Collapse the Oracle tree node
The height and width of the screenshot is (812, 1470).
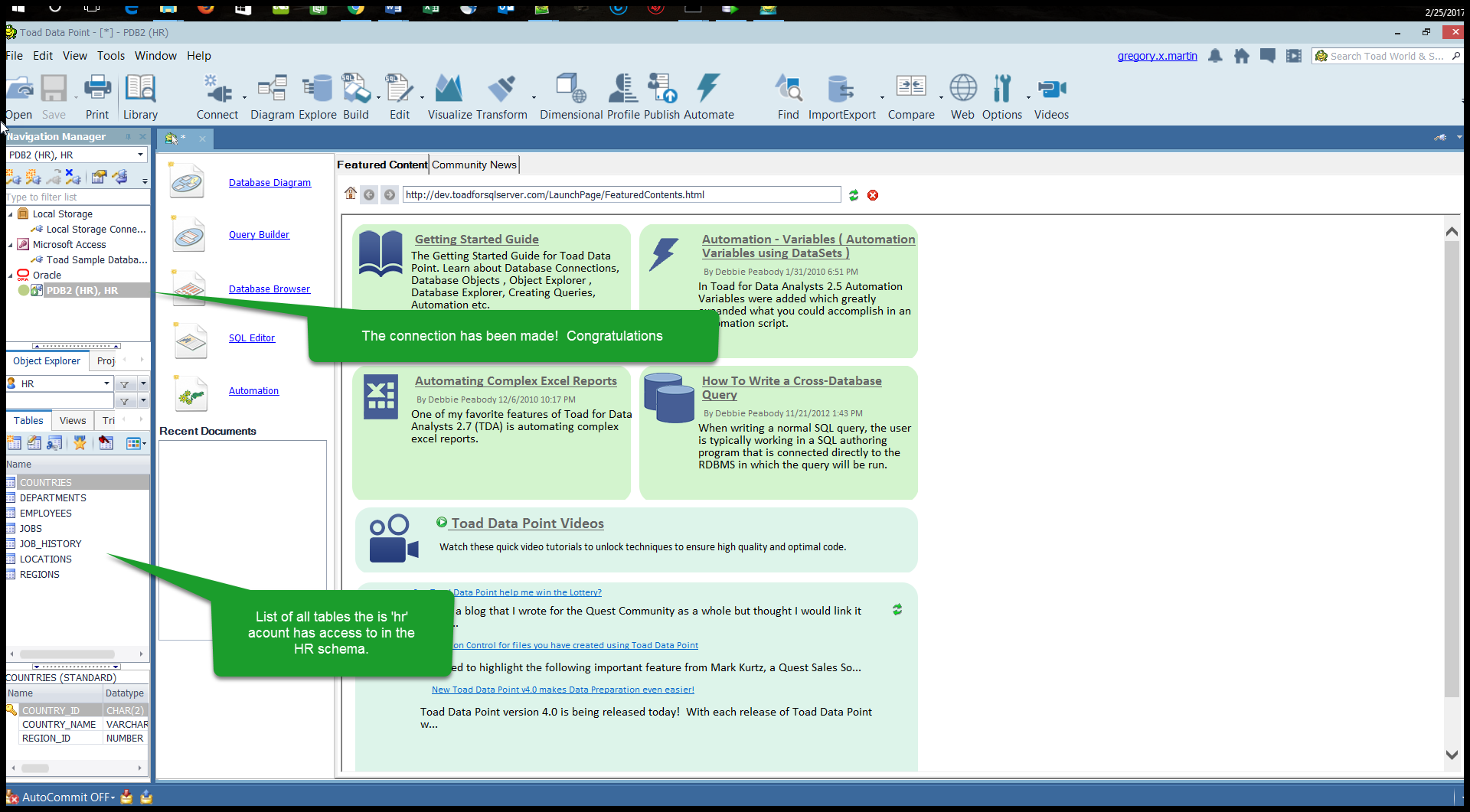11,276
